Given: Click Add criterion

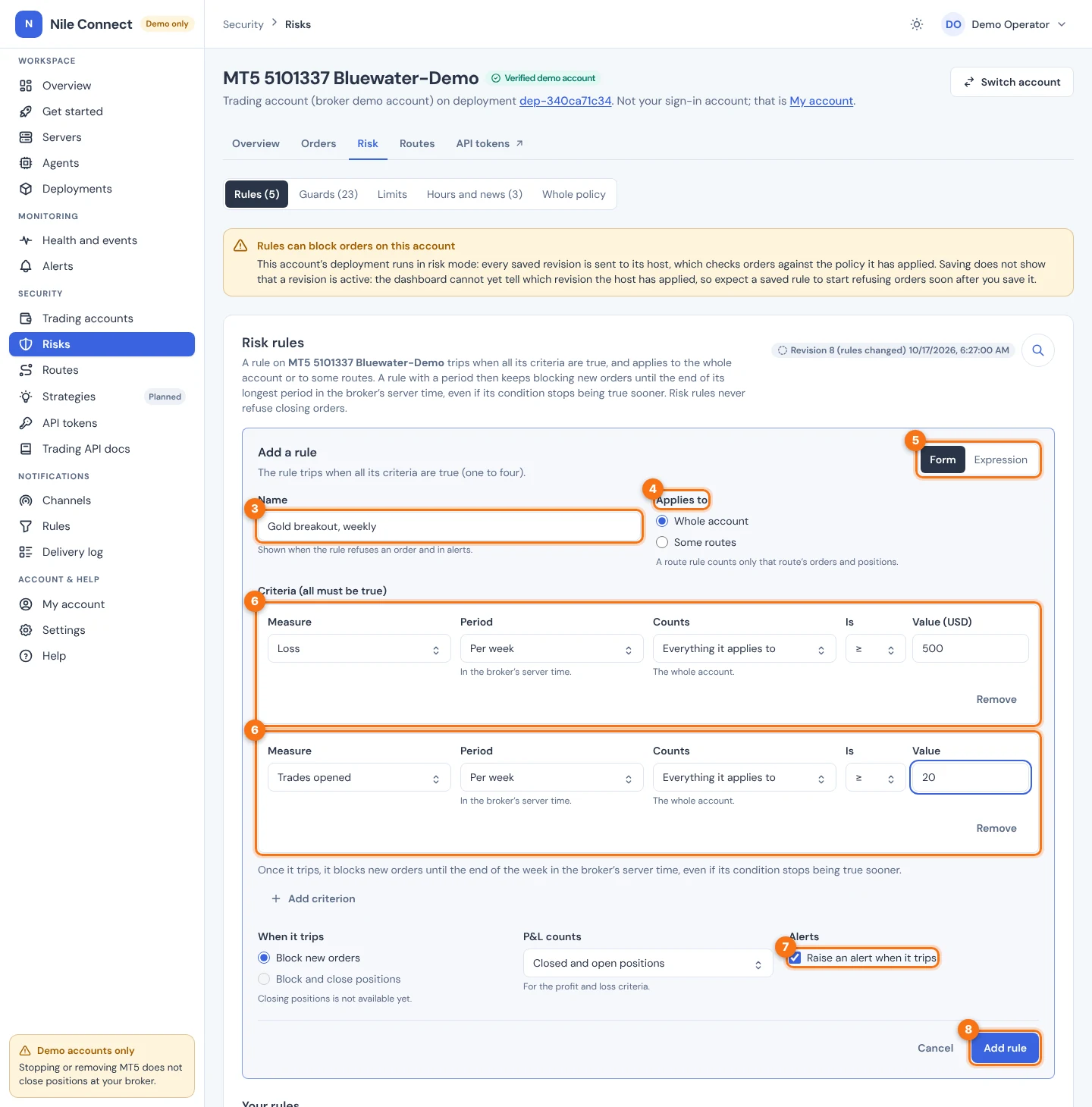Looking at the screenshot, I should (x=313, y=898).
